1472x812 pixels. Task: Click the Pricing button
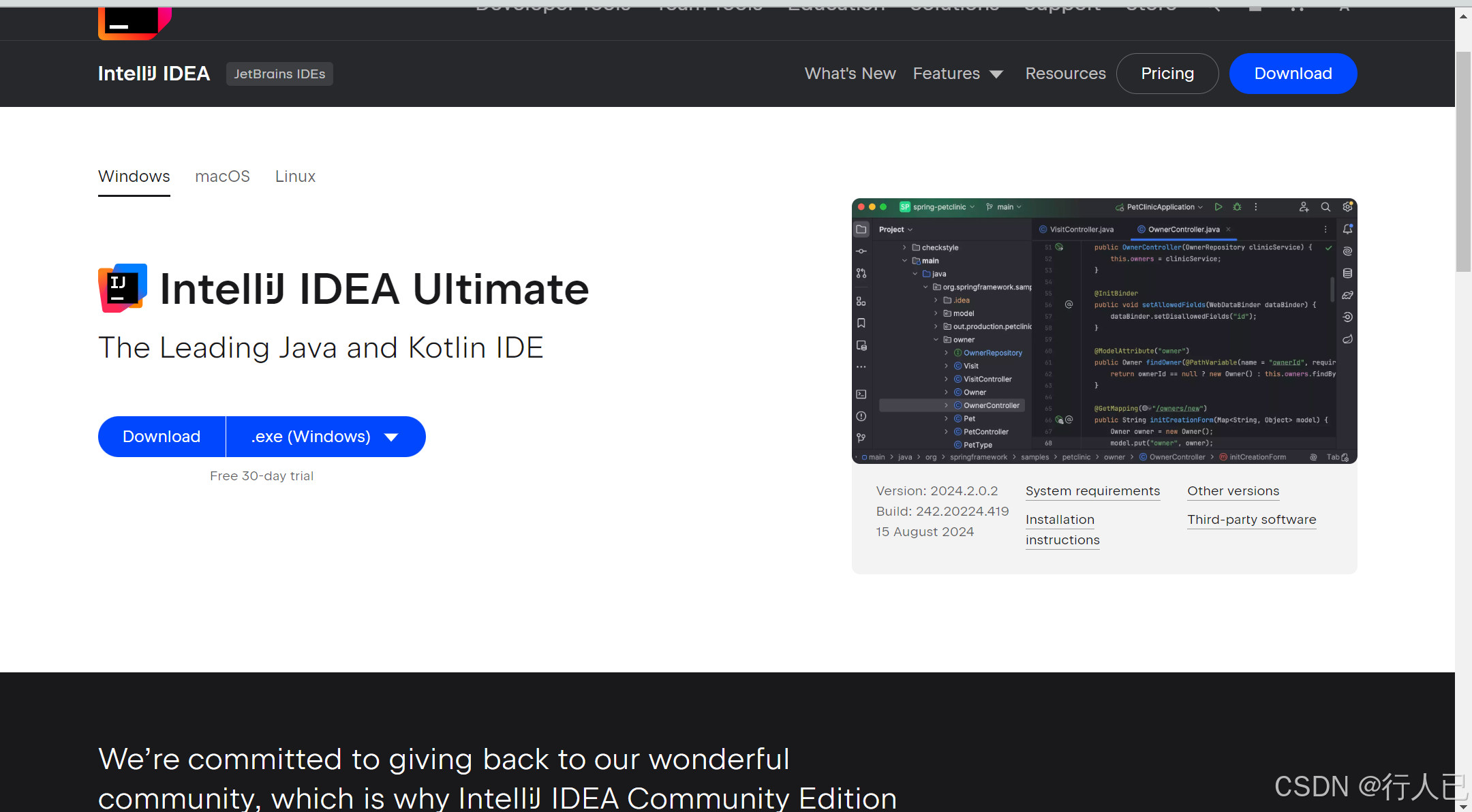coord(1167,74)
